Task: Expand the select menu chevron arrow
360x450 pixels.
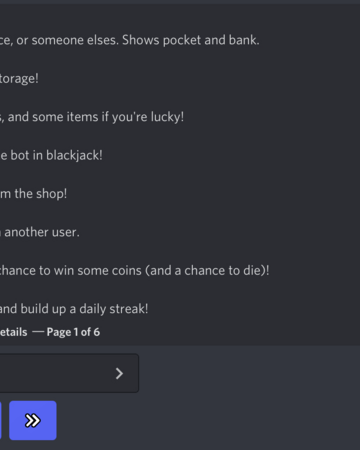Action: 119,374
